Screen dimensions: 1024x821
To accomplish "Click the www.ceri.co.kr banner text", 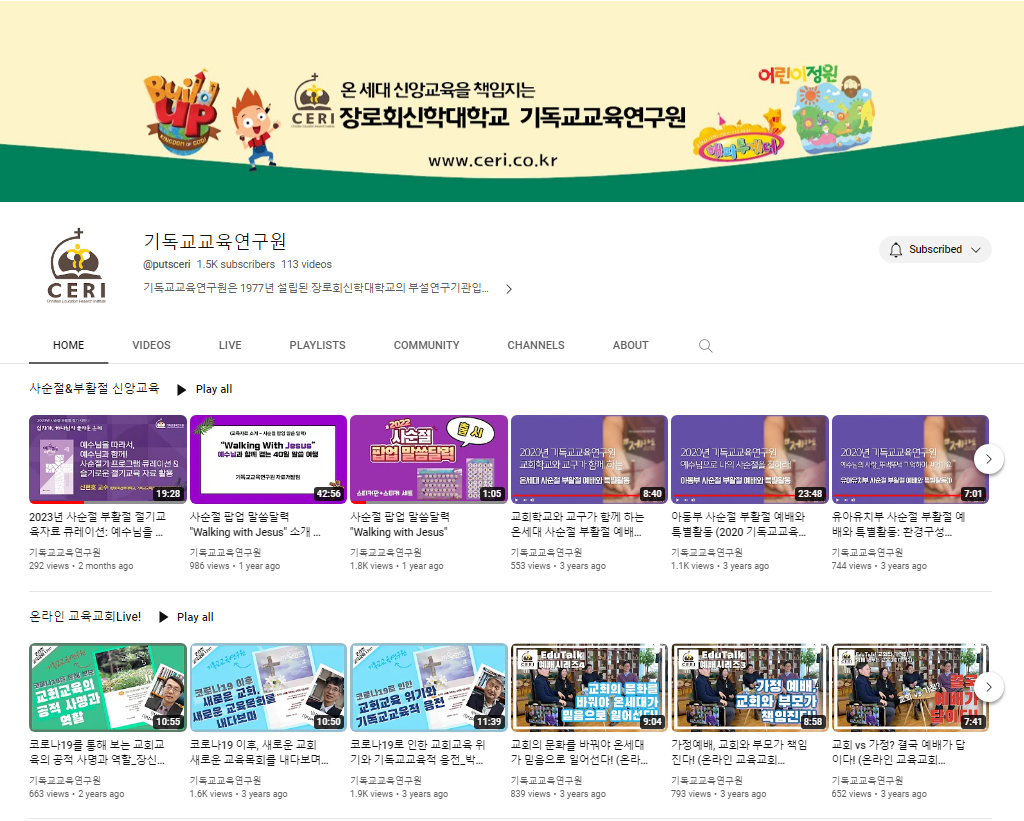I will [x=493, y=161].
